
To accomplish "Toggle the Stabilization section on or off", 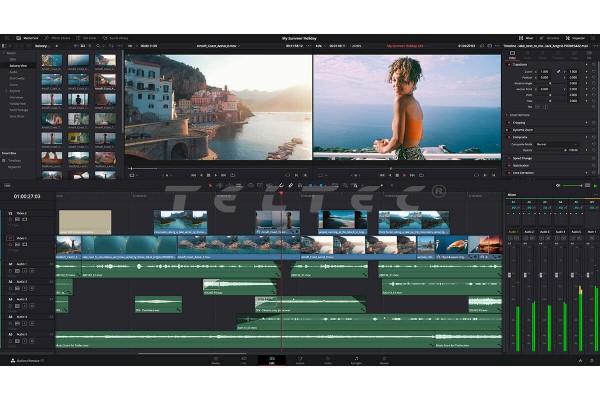I will 509,165.
